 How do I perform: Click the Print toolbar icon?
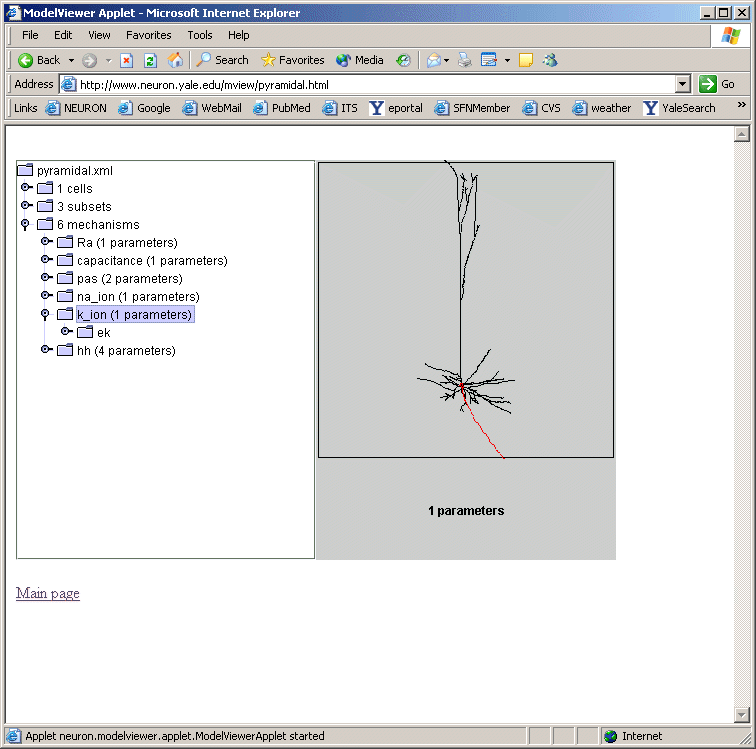tap(464, 60)
